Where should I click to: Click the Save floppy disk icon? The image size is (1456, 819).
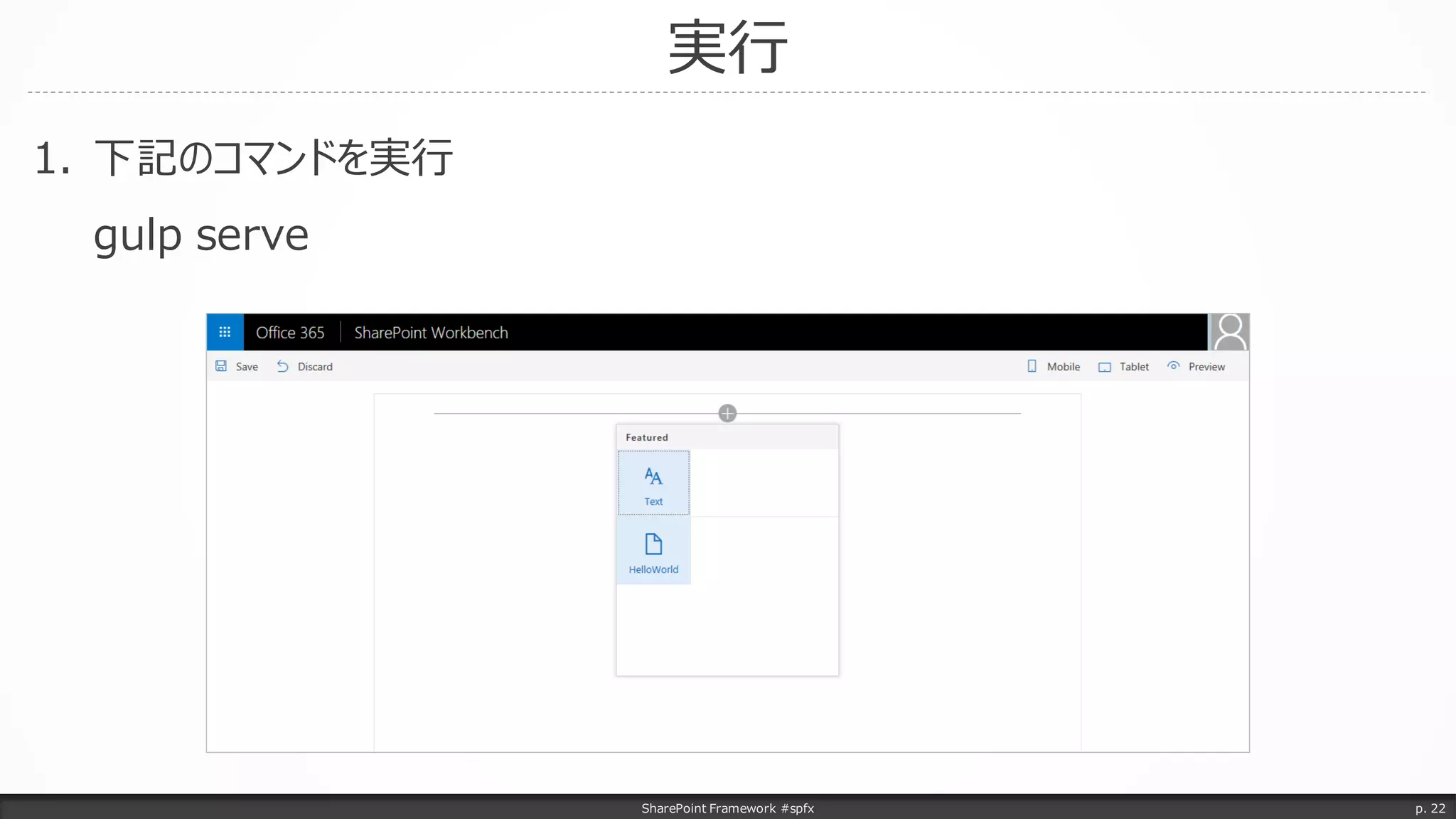[221, 366]
